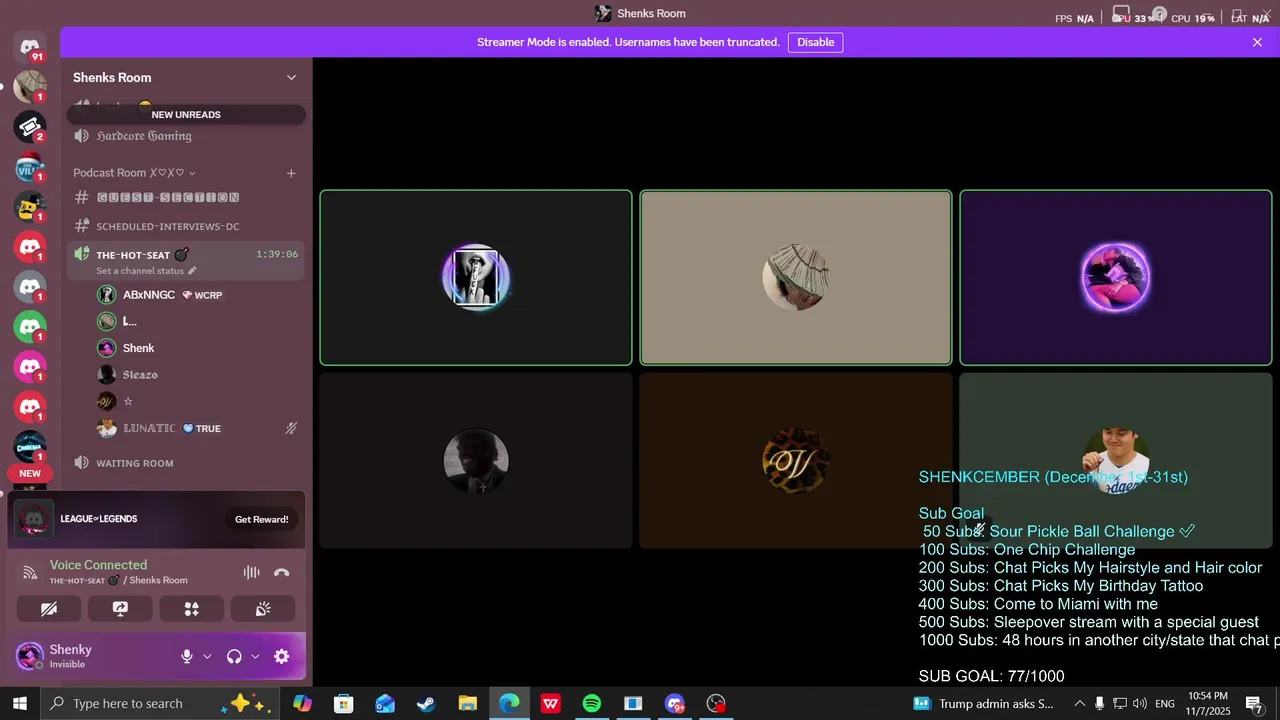Open Microsoft Store from taskbar
Image resolution: width=1280 pixels, height=720 pixels.
pos(344,703)
